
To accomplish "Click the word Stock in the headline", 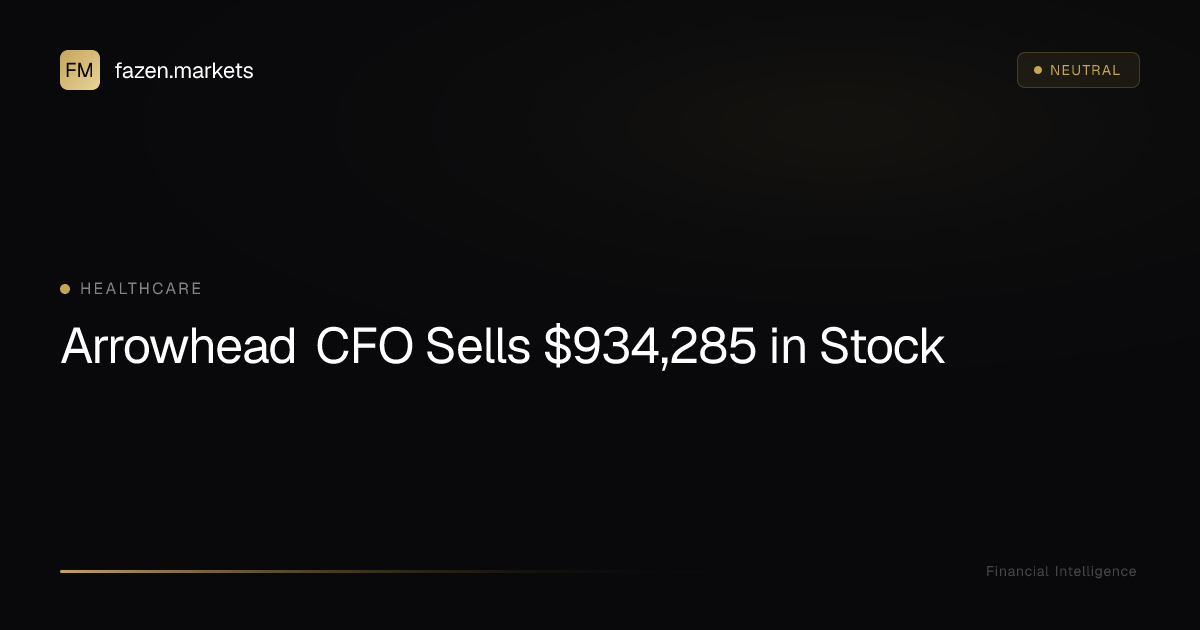I will tap(882, 347).
